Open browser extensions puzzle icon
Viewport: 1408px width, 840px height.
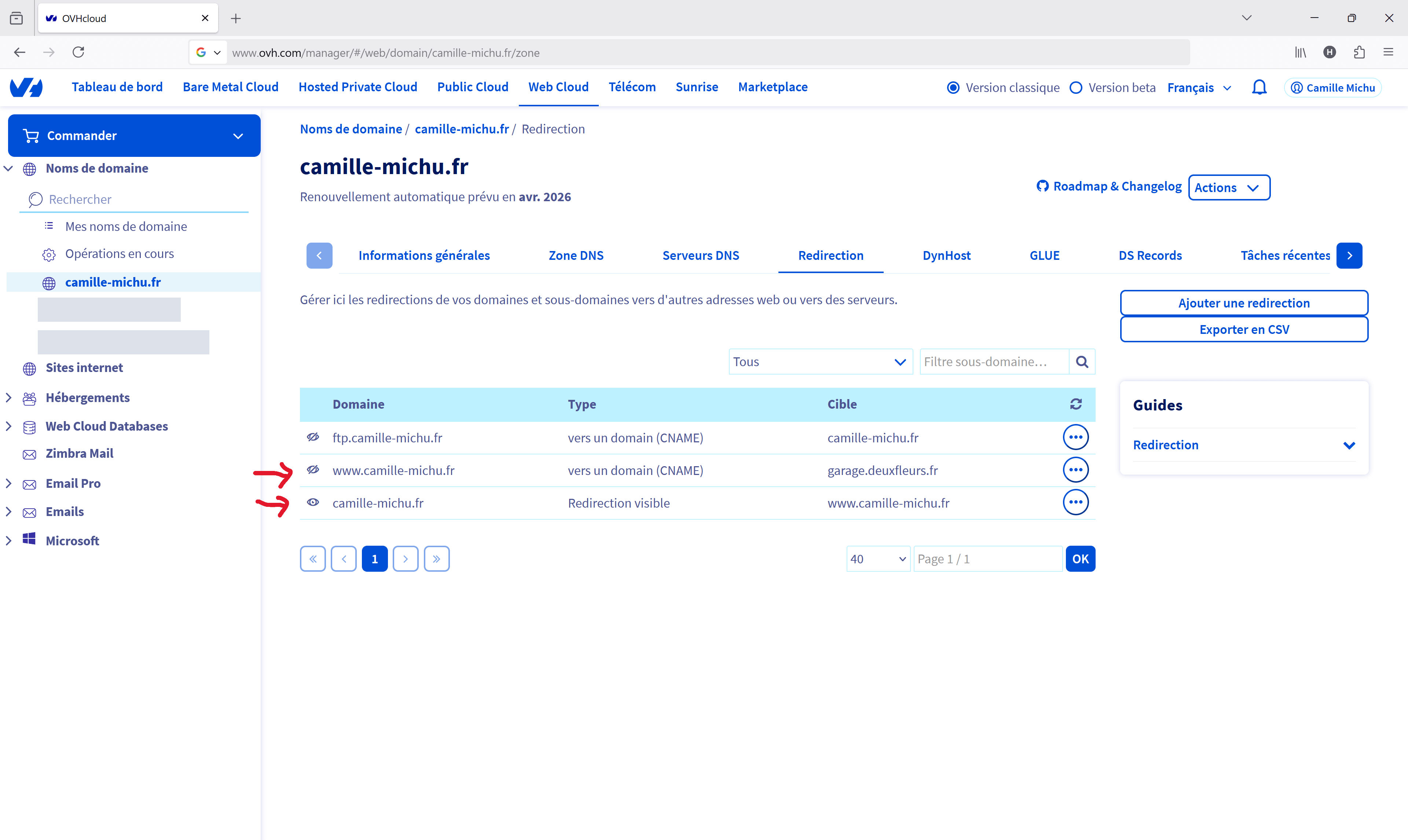1359,52
